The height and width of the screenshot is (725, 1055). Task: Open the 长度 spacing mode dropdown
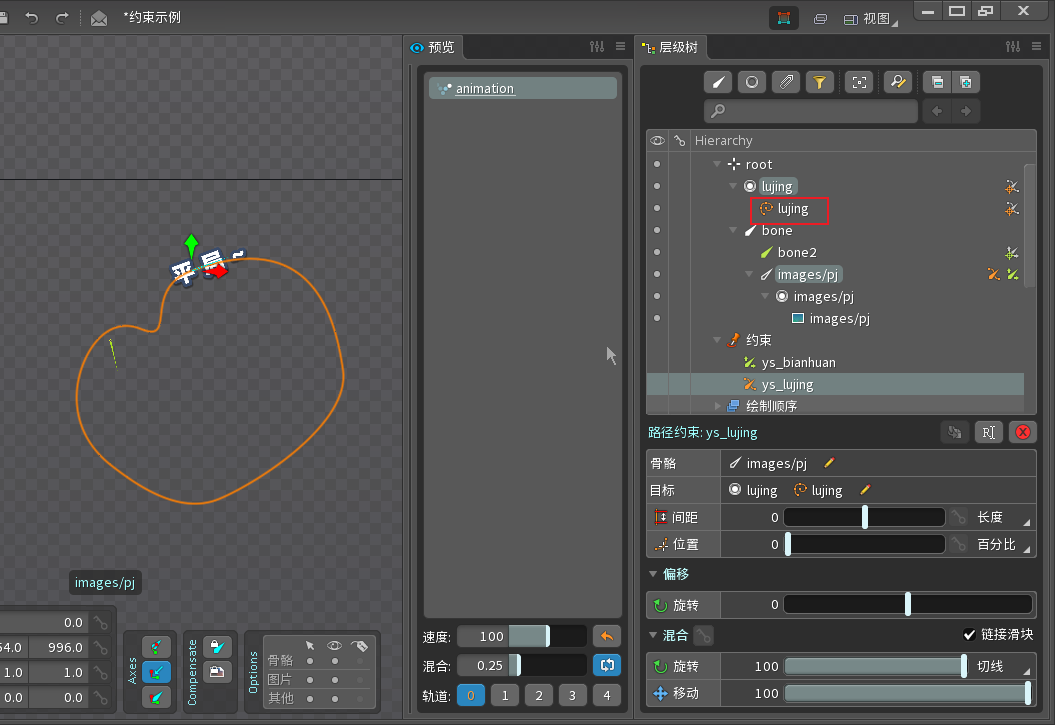tap(1002, 517)
